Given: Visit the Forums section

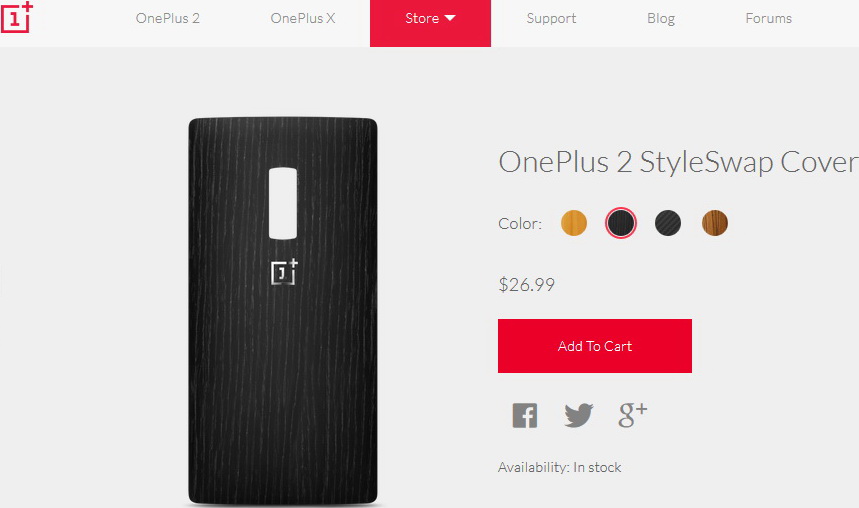Looking at the screenshot, I should click(768, 18).
